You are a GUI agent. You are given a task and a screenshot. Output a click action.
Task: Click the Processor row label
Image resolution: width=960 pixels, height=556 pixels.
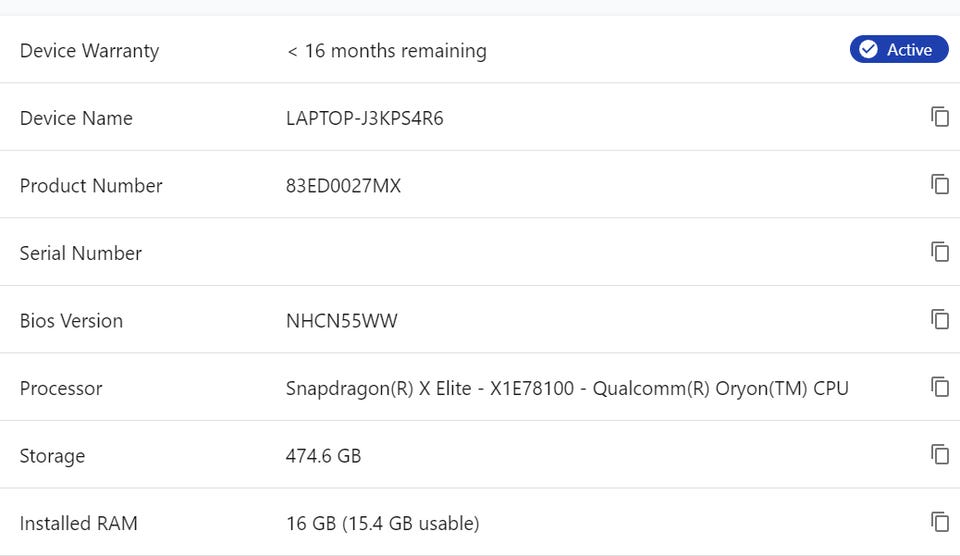[x=61, y=388]
